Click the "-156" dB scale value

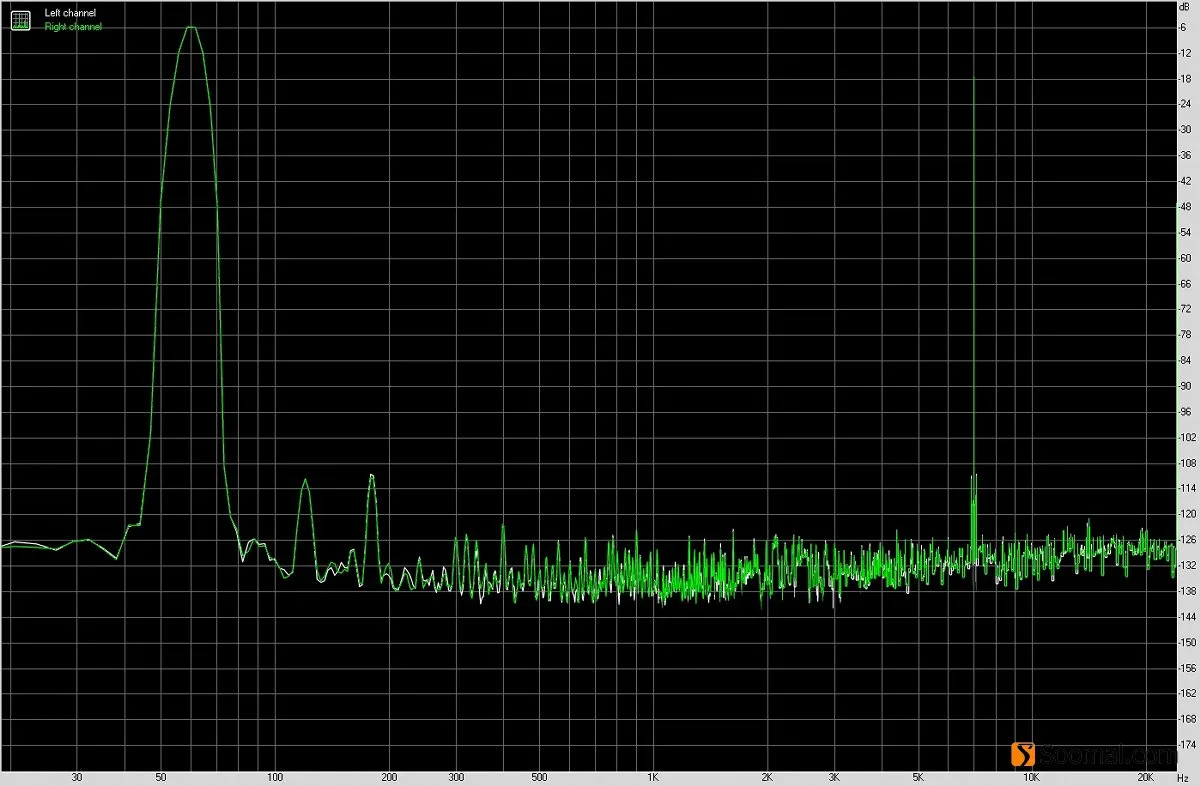1187,668
